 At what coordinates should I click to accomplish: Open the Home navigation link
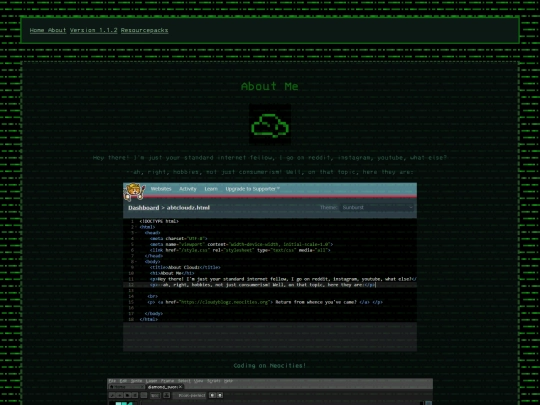coord(37,30)
